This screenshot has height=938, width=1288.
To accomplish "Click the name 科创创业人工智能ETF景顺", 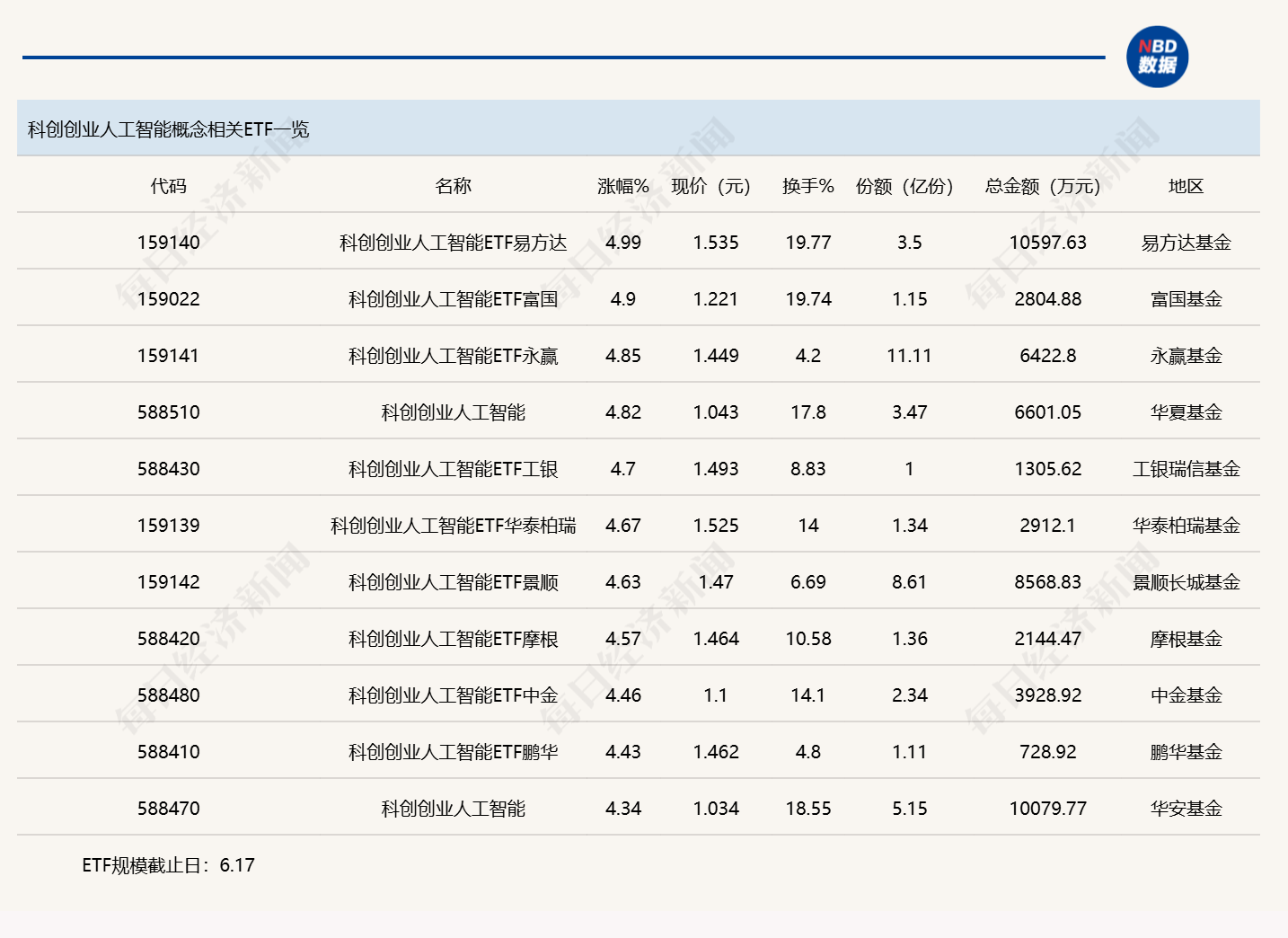I will [454, 582].
